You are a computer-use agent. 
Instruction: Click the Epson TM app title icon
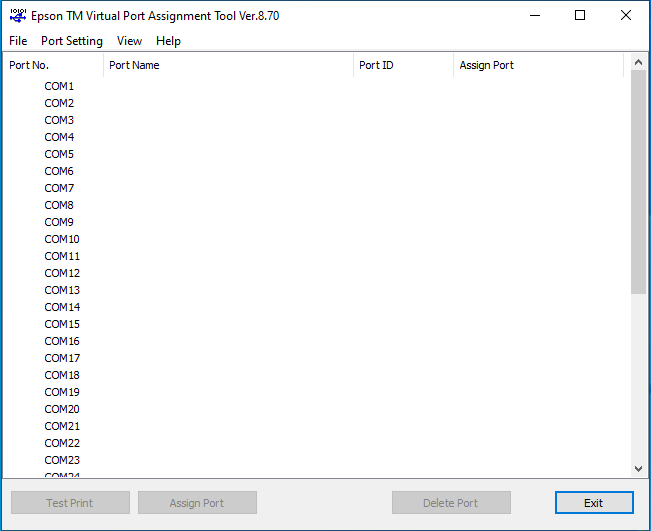pyautogui.click(x=18, y=16)
